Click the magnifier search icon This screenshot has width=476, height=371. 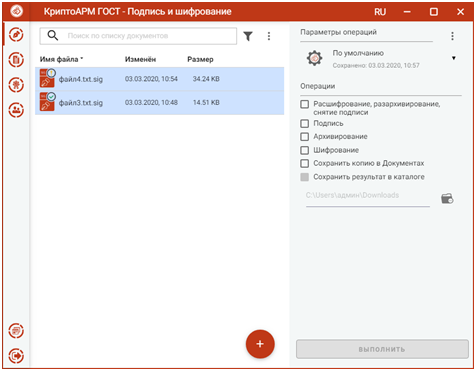tap(53, 35)
